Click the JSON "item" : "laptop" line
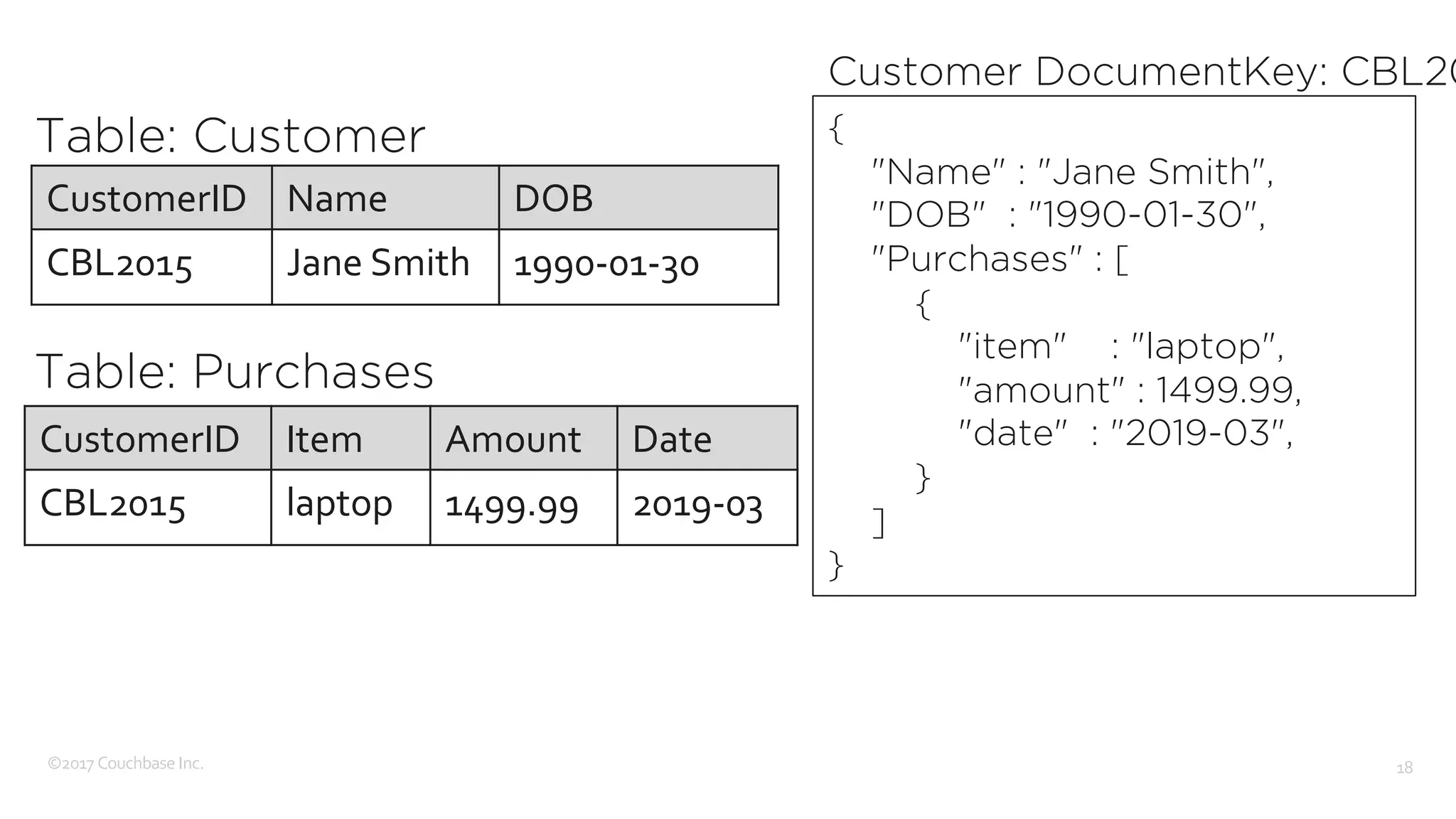 (x=1121, y=346)
